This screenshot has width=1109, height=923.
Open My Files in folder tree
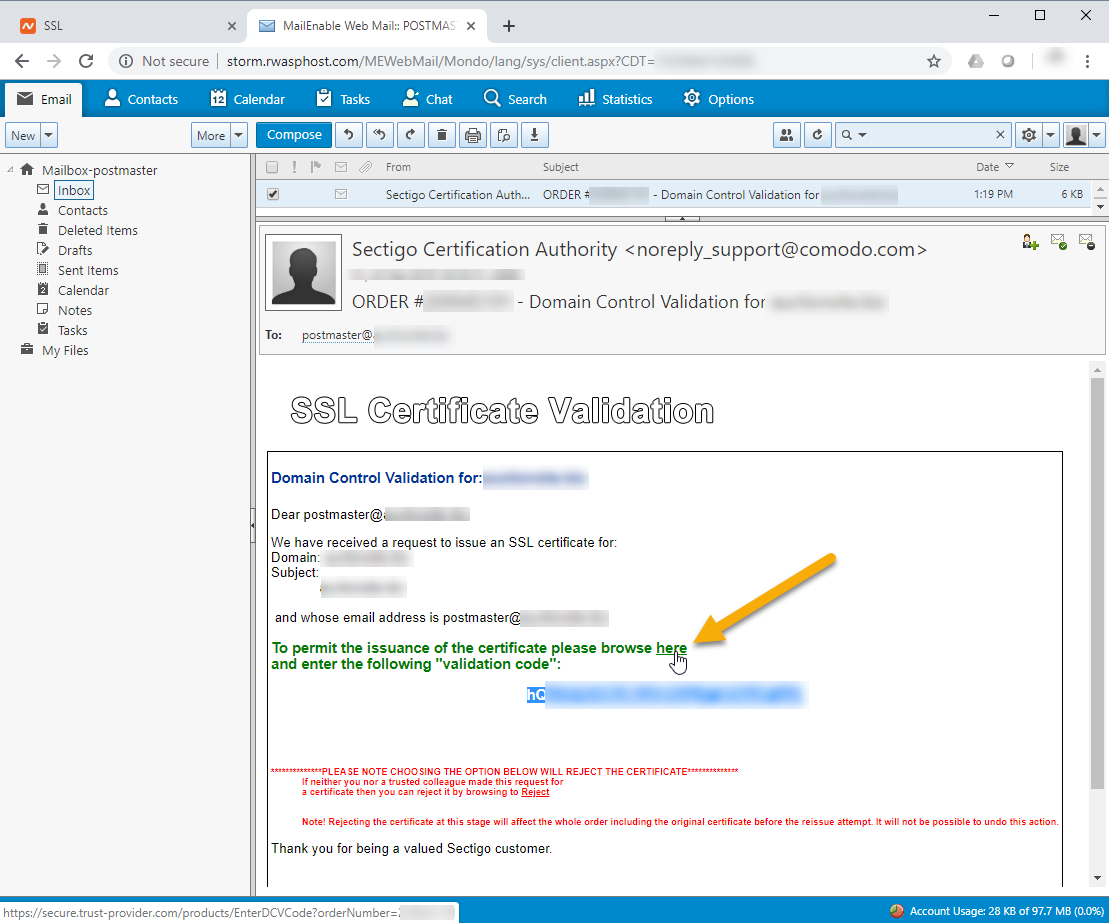pos(65,350)
